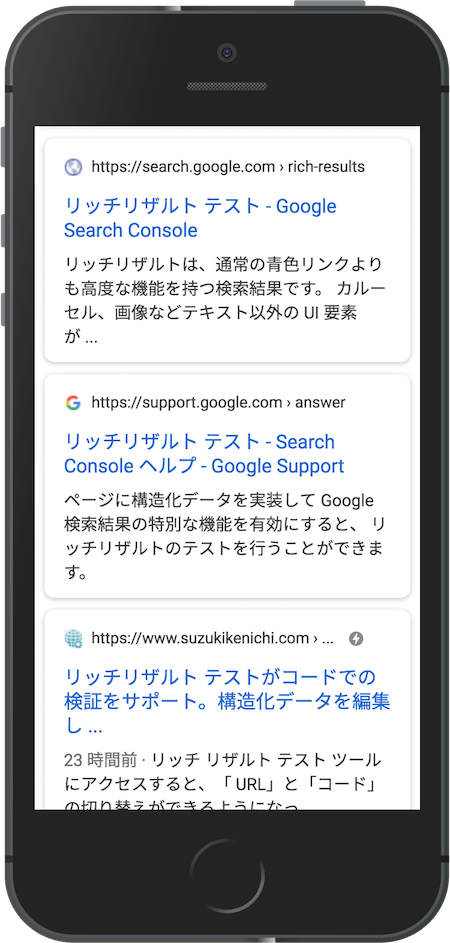Screen dimensions: 450x943
Task: Open 'リッチリザルト テストがコードでの検証をサポート' title
Action: (x=227, y=701)
